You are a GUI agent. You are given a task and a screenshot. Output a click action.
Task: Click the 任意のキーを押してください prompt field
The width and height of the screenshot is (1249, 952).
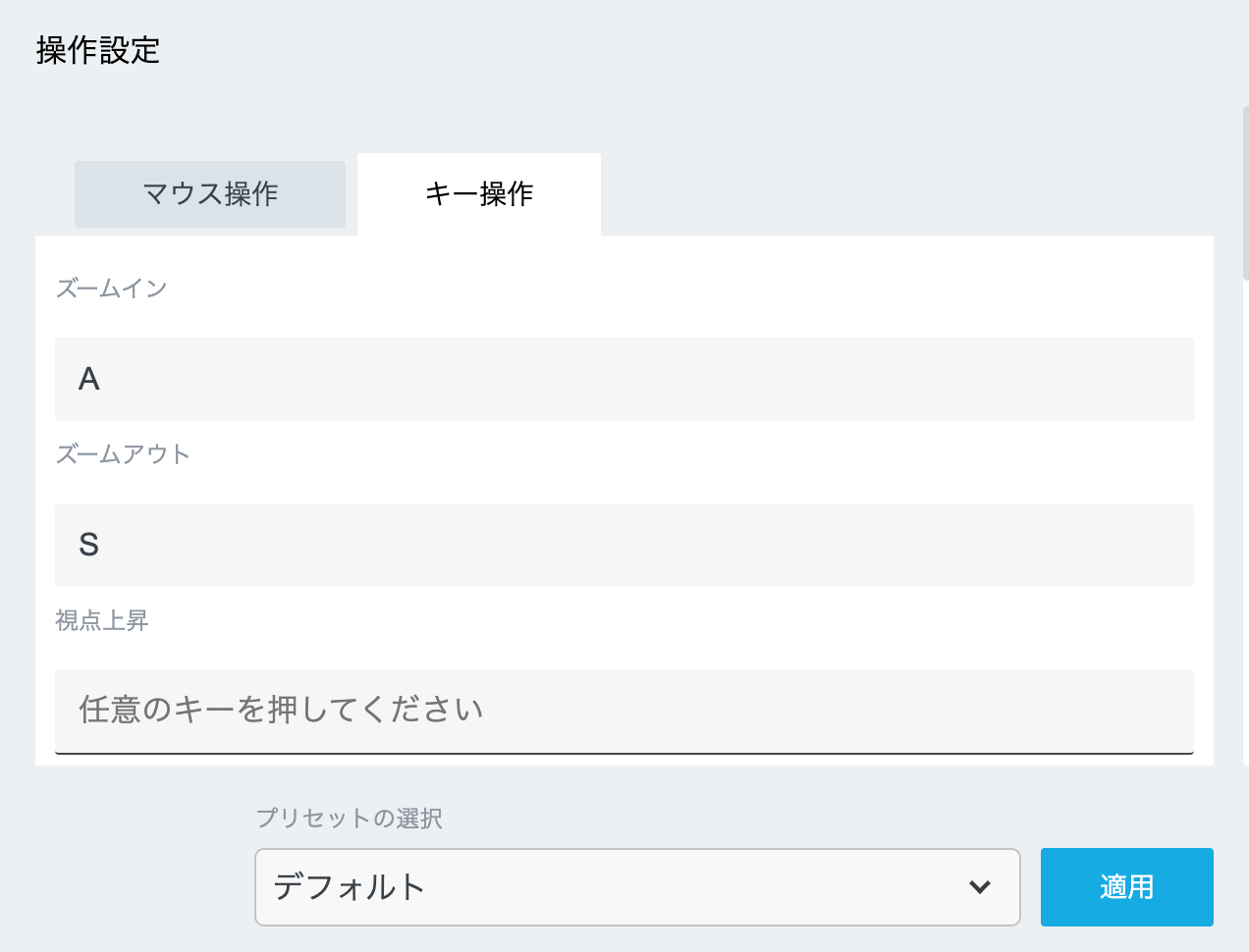(624, 710)
